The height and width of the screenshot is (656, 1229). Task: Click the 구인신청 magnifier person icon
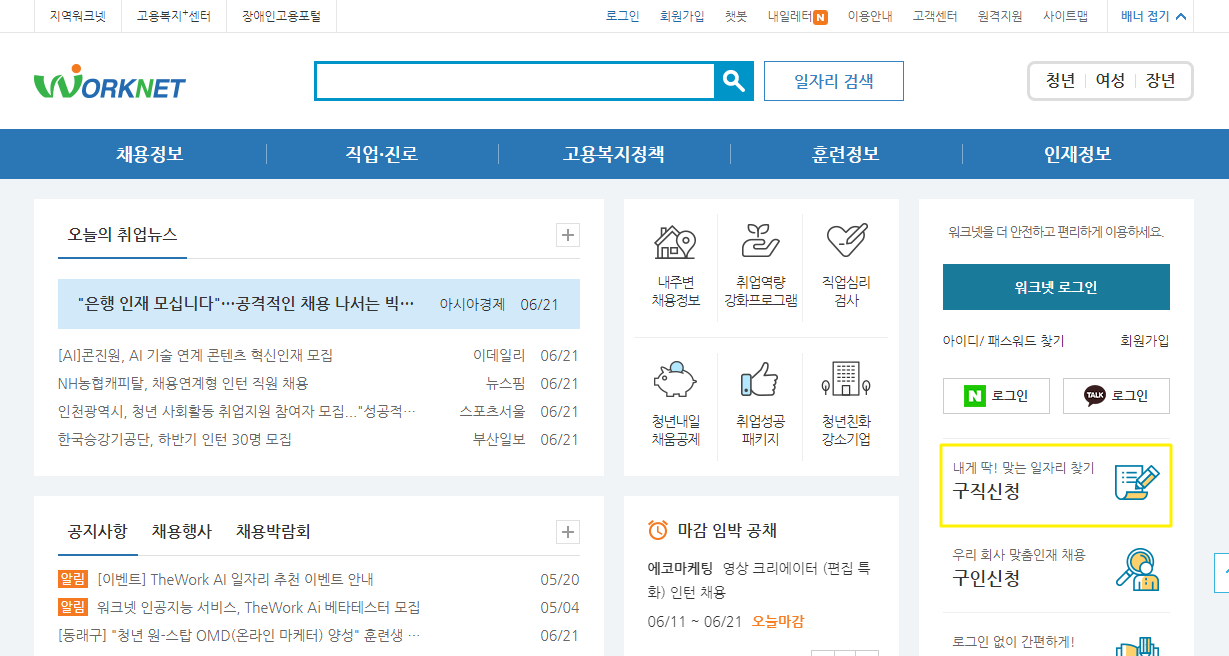click(1138, 570)
